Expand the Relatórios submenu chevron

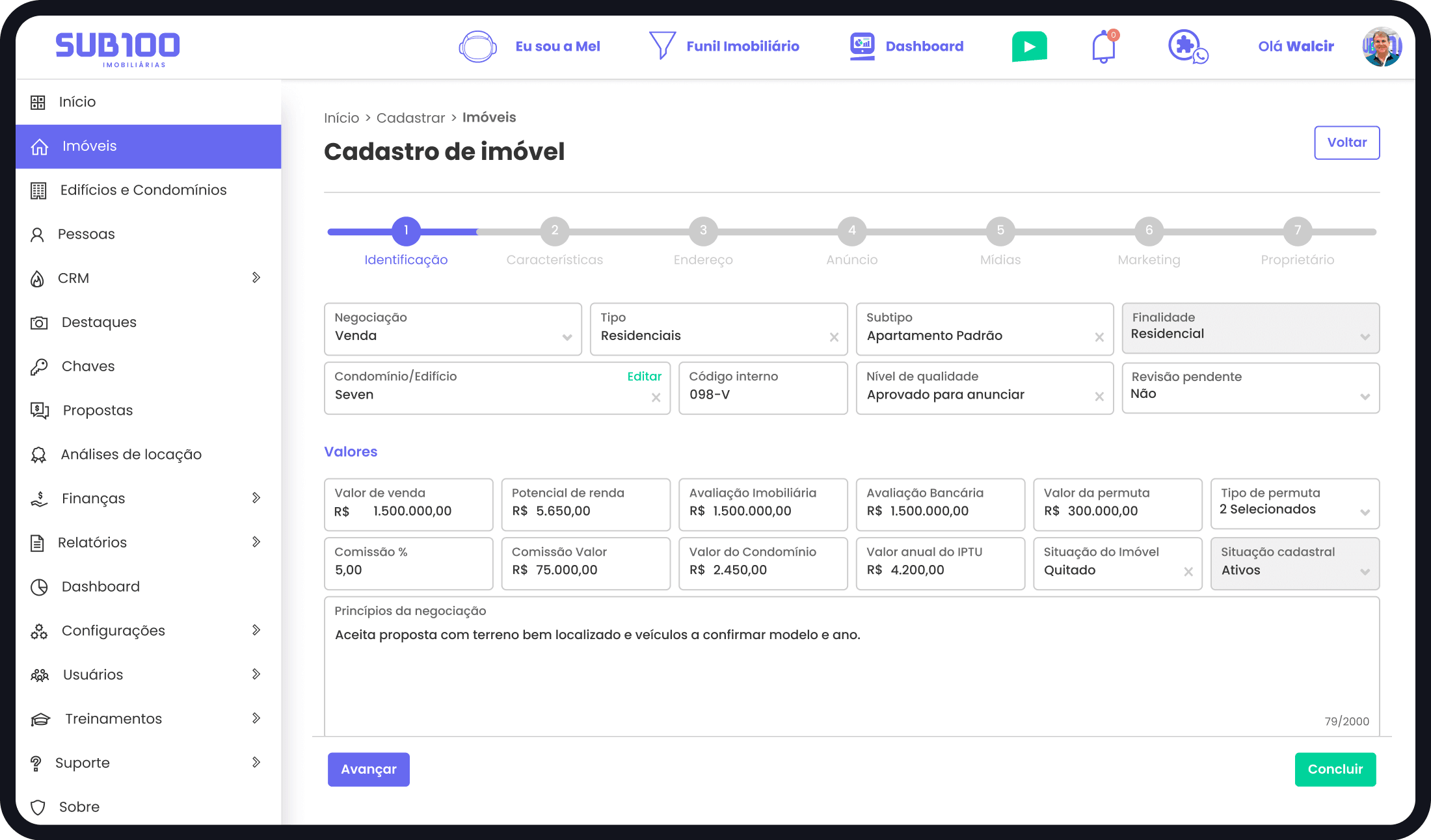click(256, 542)
